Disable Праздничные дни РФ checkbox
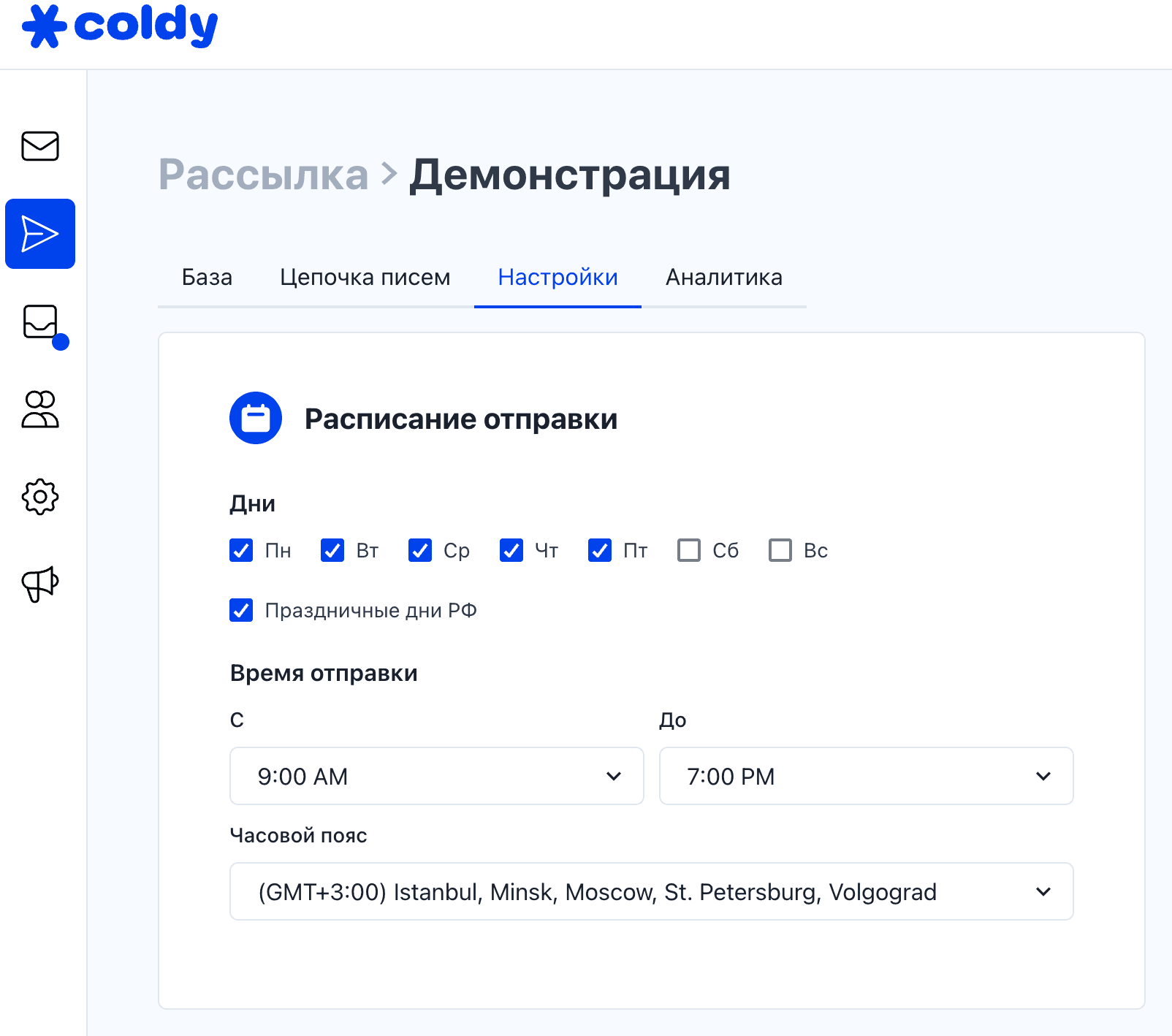The image size is (1172, 1036). (241, 610)
